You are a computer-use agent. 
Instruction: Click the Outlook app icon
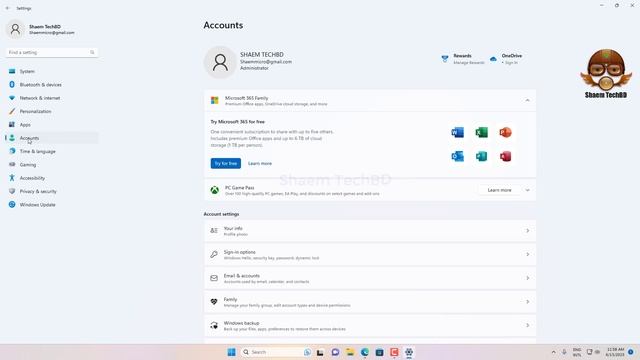458,156
